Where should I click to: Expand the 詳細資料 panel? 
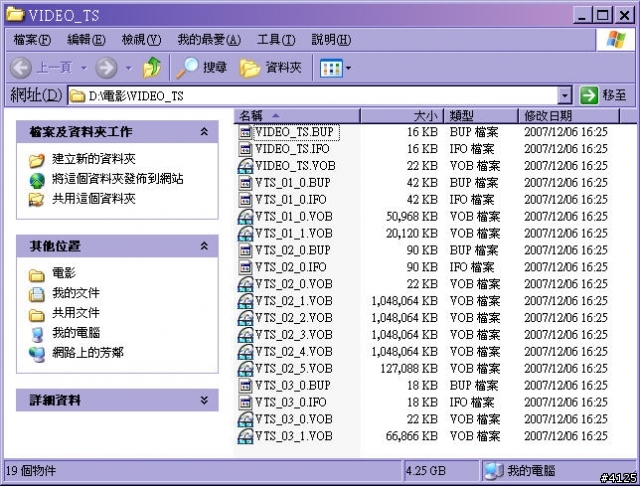pos(204,400)
